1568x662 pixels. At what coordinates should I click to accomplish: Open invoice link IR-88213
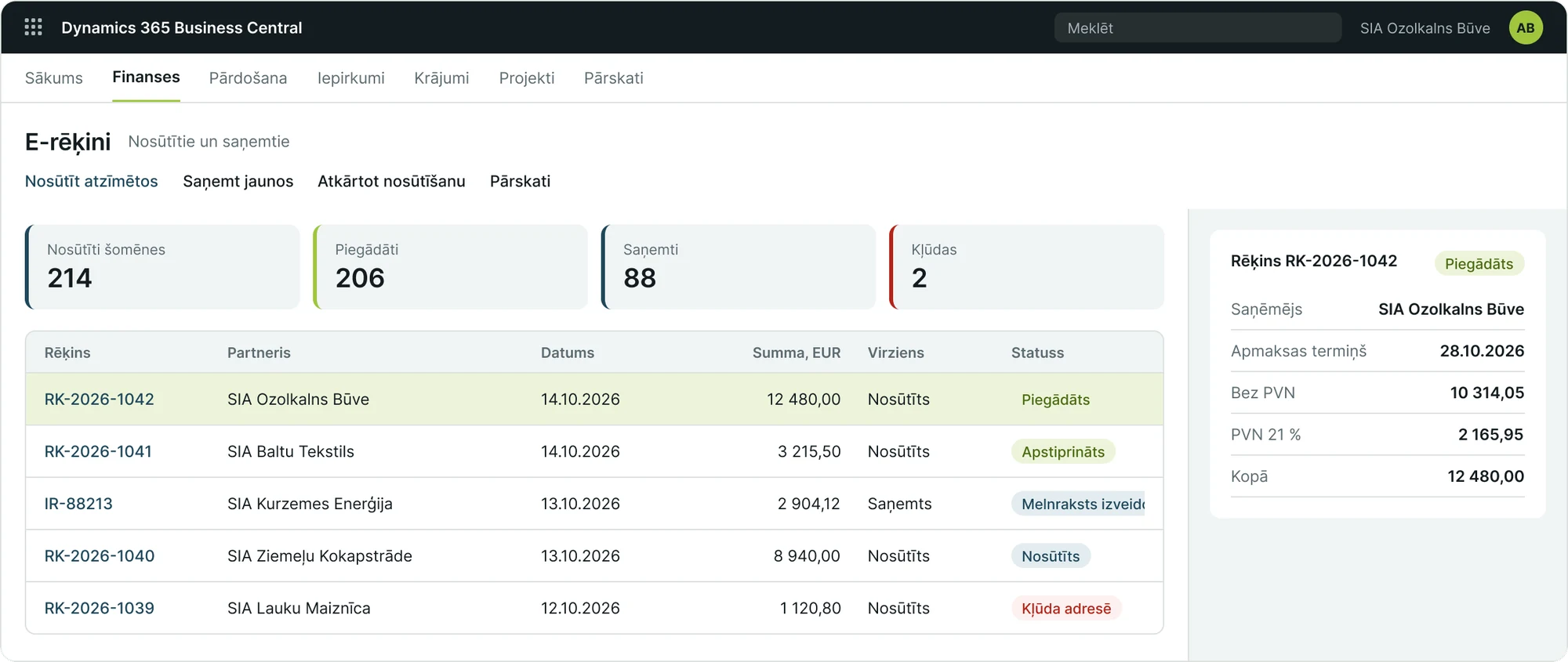[78, 504]
